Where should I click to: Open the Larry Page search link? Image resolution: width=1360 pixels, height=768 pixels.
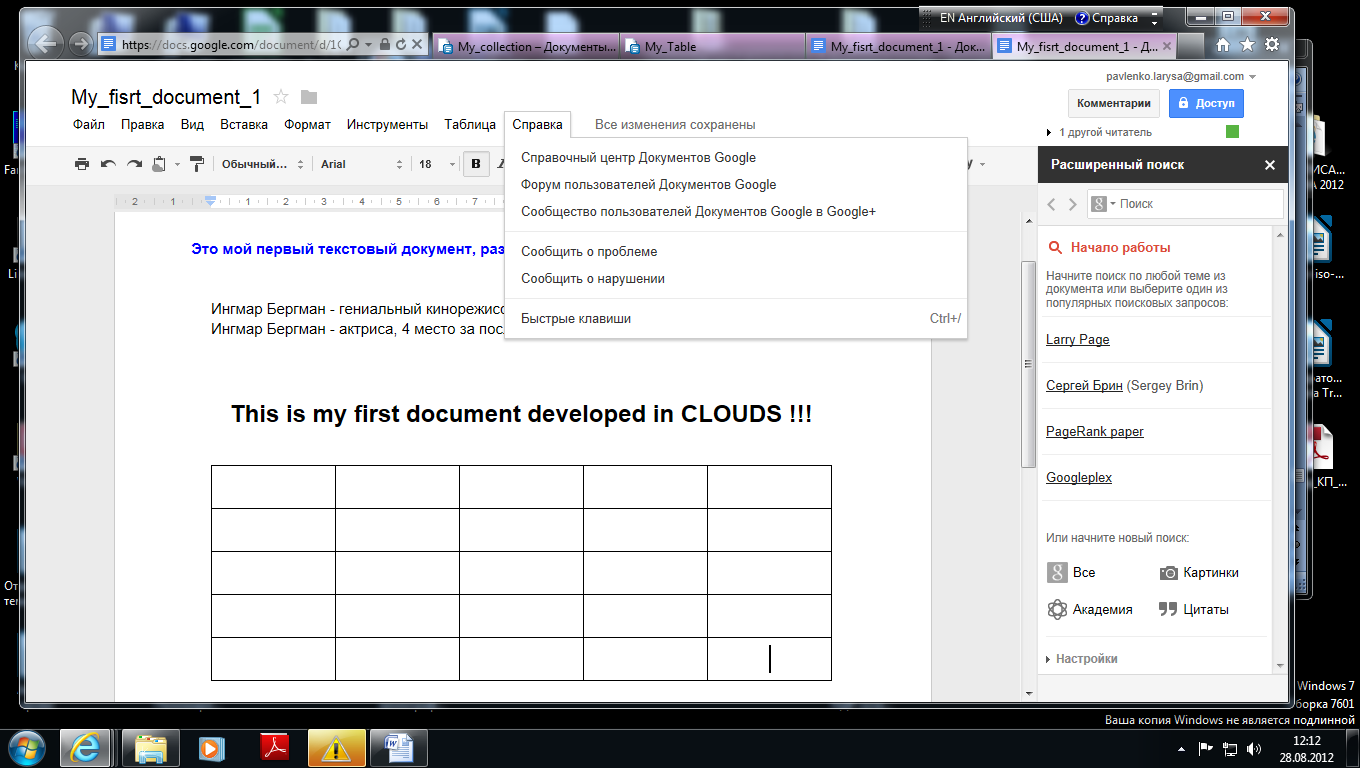[1078, 340]
